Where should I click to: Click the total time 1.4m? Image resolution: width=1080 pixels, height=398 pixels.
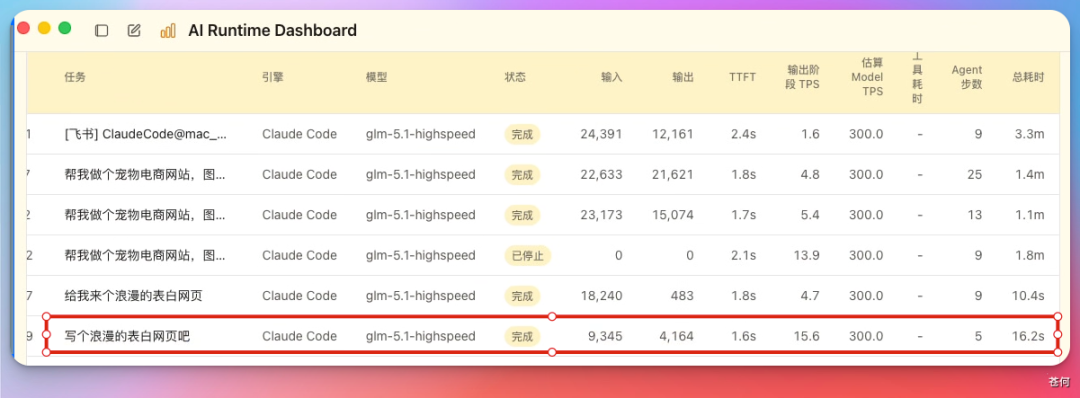(1029, 175)
